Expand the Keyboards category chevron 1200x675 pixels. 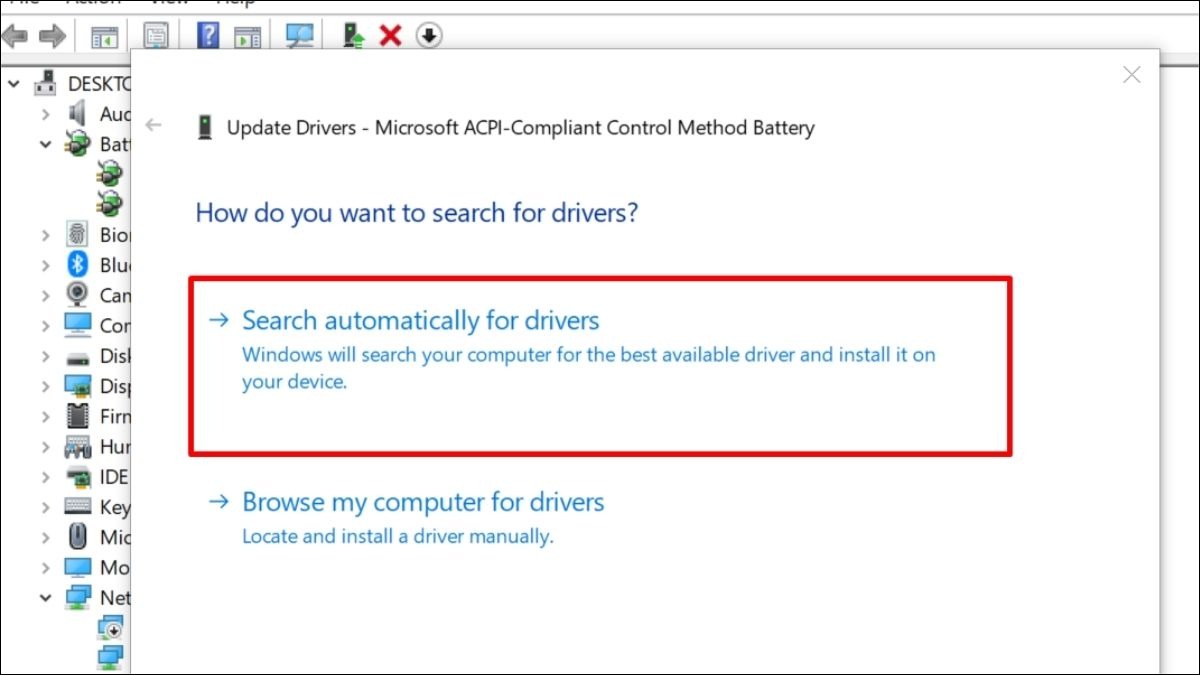(x=46, y=507)
